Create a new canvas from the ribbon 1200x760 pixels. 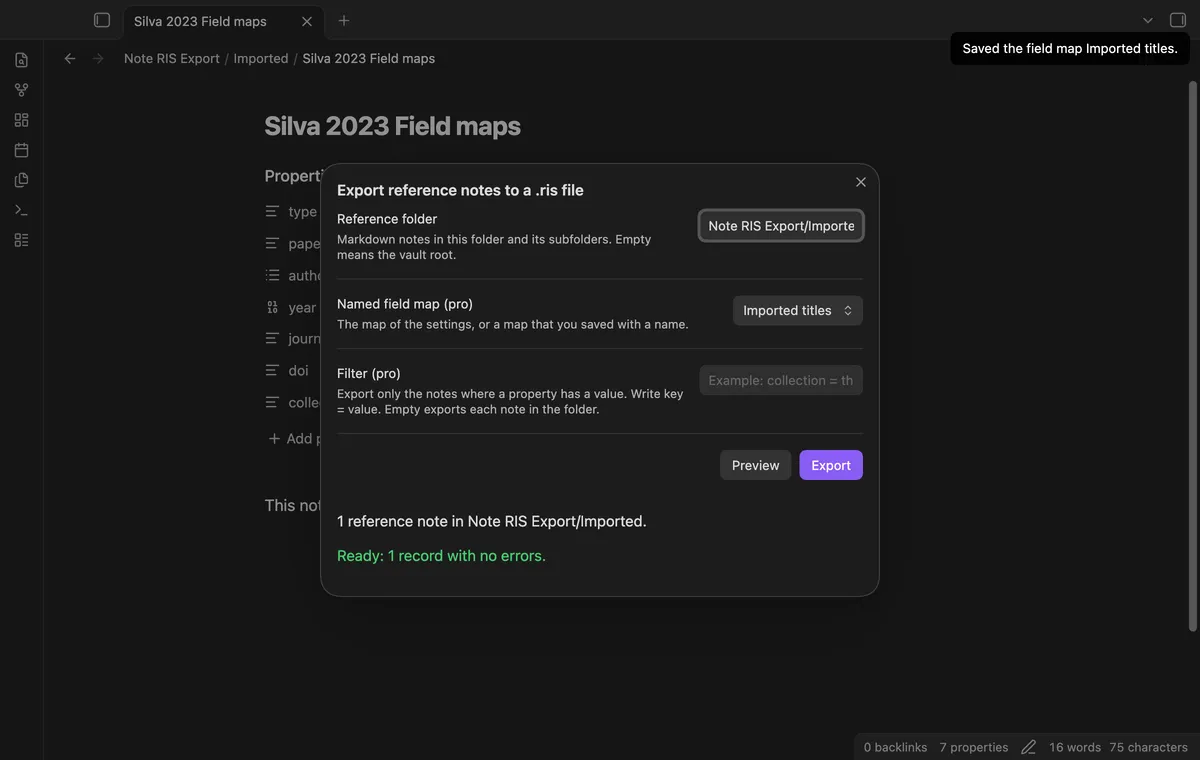click(x=21, y=120)
